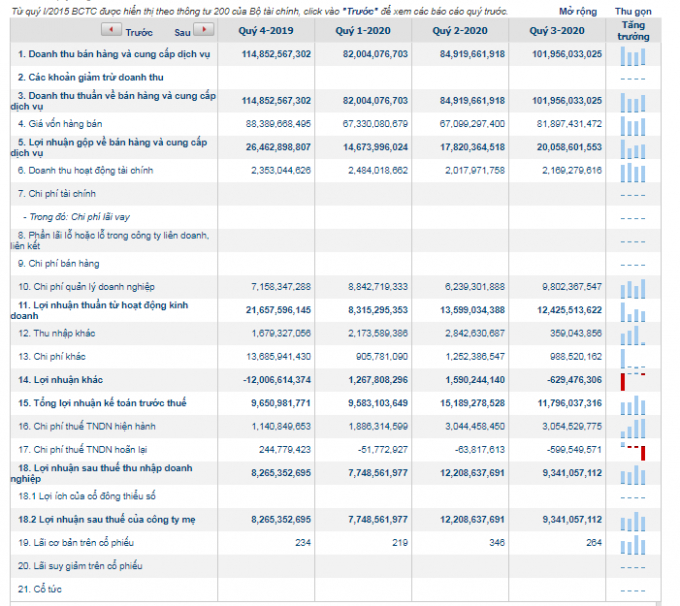This screenshot has height=606, width=680.
Task: Click the Quý 2-2020 Doanh thu value 84,919,661,918
Action: 458,54
